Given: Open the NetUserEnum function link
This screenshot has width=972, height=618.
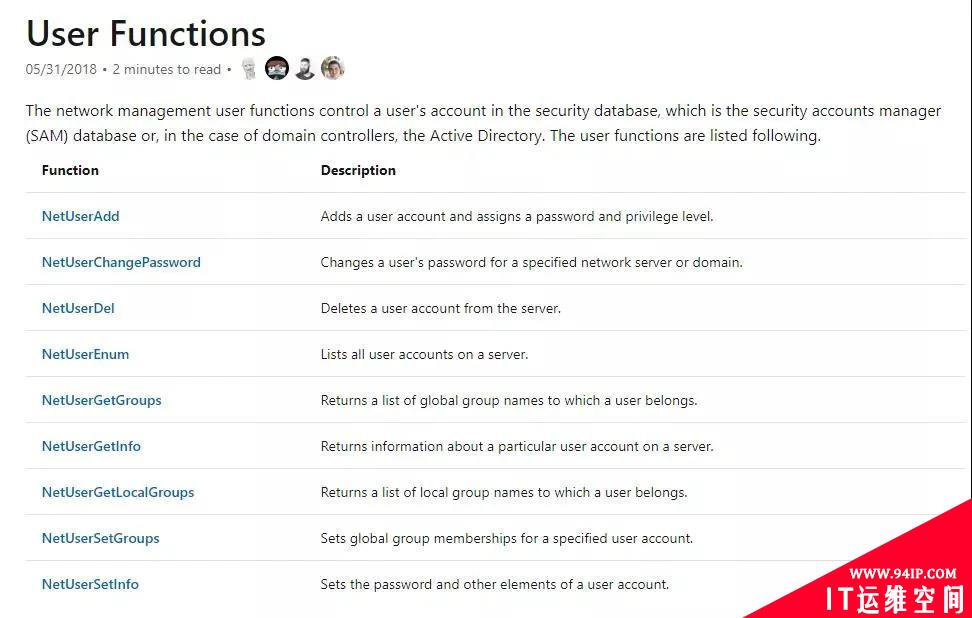Looking at the screenshot, I should [x=85, y=354].
